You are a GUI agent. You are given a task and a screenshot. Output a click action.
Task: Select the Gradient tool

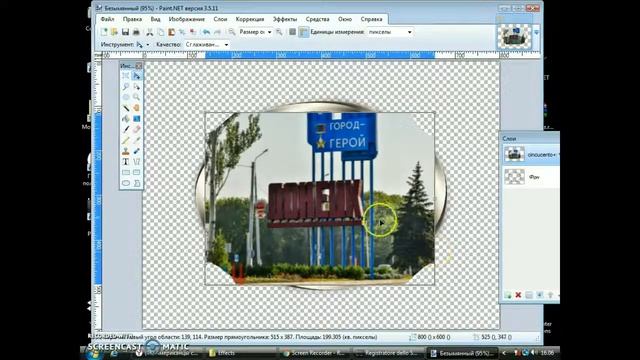pos(136,119)
